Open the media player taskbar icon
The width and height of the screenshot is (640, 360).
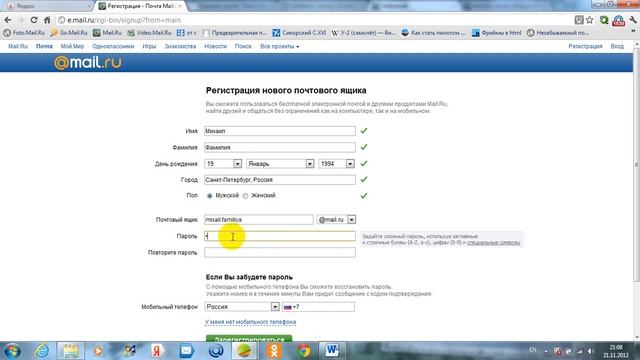pyautogui.click(x=98, y=351)
